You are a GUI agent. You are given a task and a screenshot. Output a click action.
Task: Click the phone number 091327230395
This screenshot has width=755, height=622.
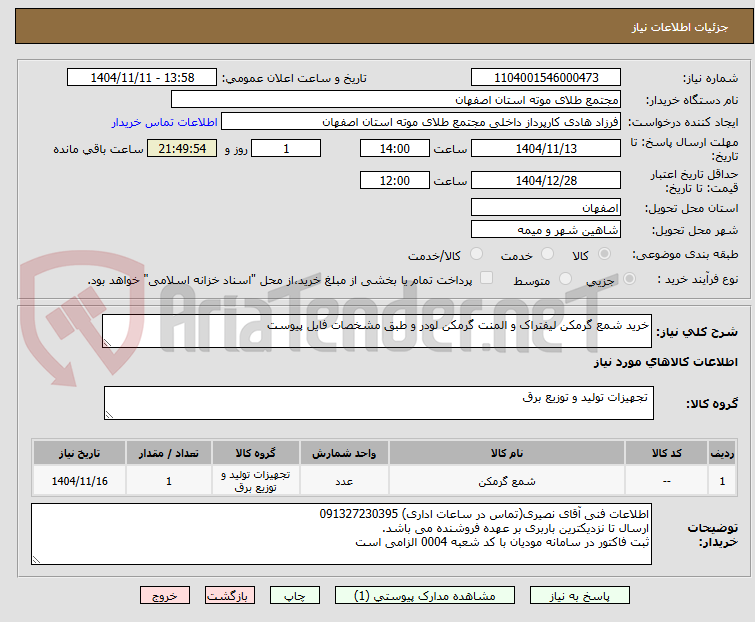tap(359, 514)
